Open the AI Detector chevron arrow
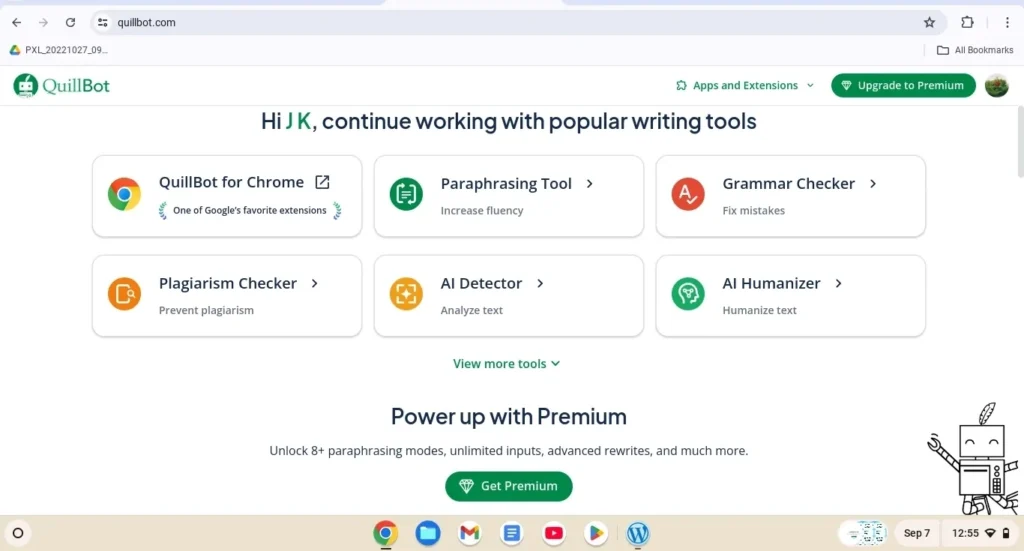 point(540,283)
